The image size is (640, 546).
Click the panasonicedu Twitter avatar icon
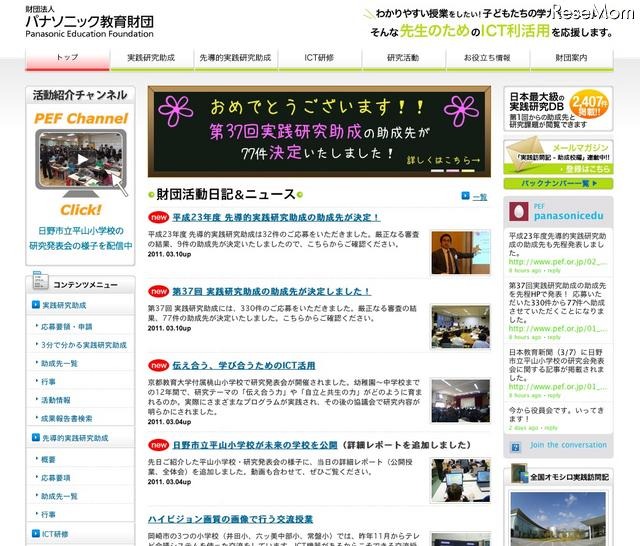click(x=519, y=211)
